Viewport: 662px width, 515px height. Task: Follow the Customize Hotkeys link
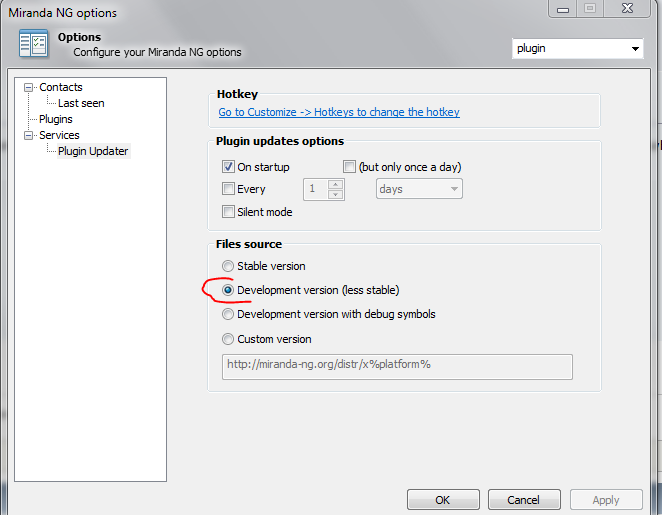[339, 112]
